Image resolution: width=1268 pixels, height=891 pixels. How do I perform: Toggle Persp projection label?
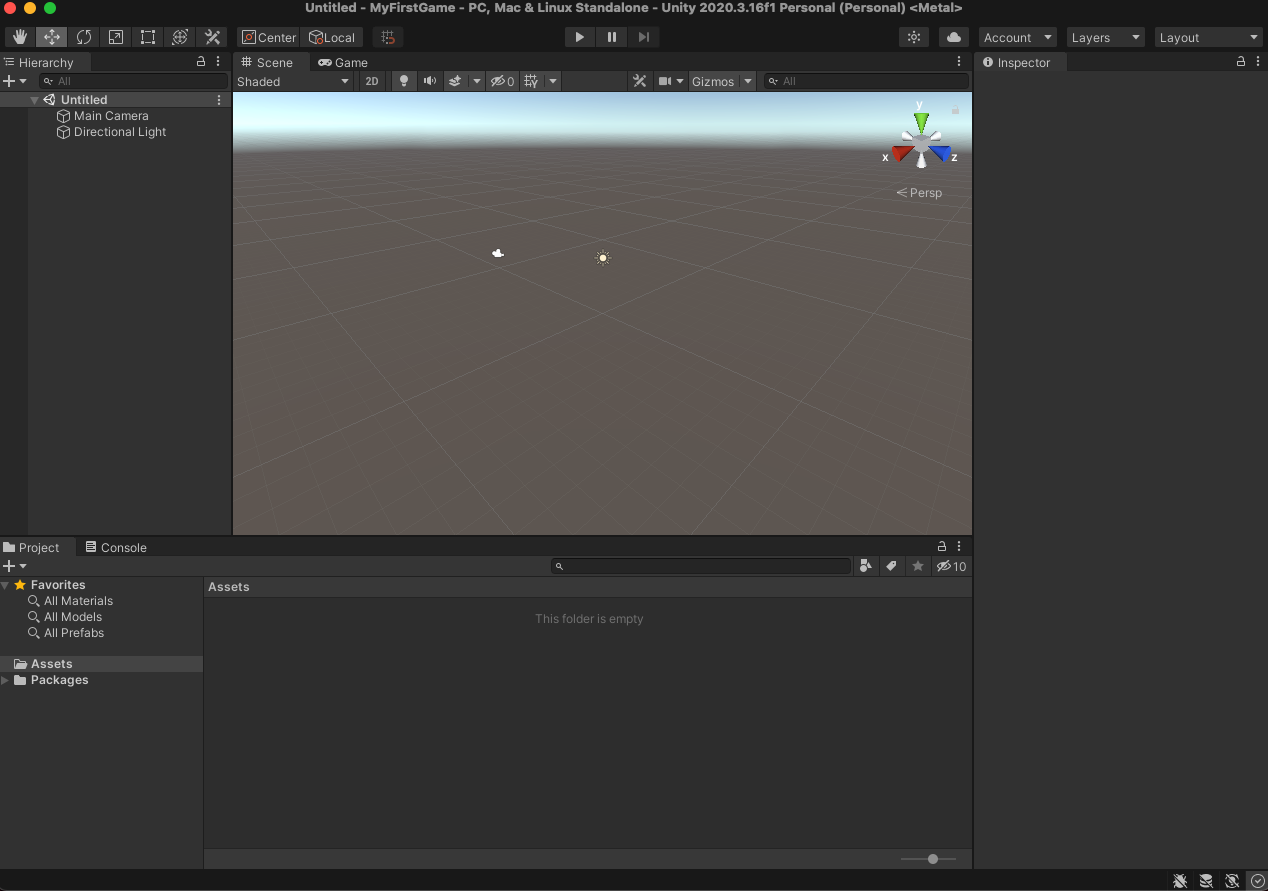pos(919,193)
